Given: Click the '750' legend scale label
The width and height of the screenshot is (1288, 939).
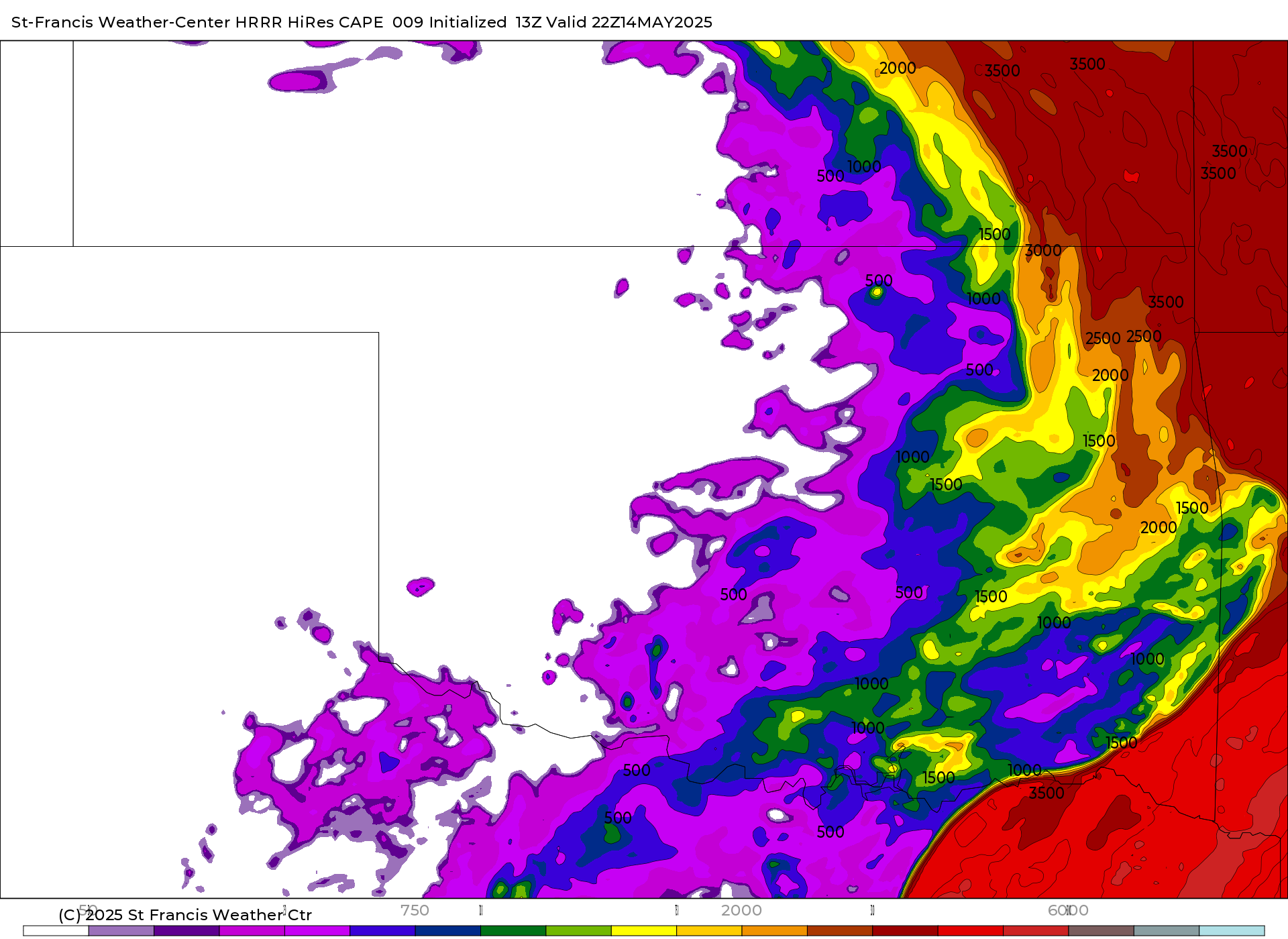Looking at the screenshot, I should (415, 910).
